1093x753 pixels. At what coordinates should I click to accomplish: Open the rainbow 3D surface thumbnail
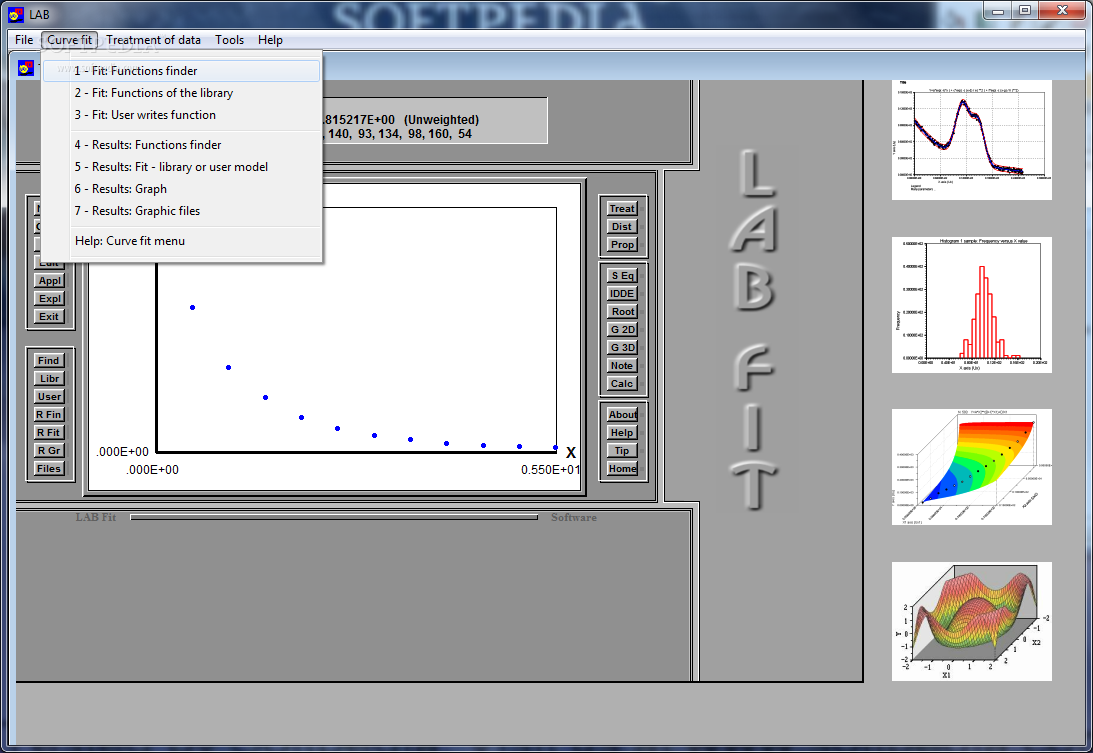[972, 467]
